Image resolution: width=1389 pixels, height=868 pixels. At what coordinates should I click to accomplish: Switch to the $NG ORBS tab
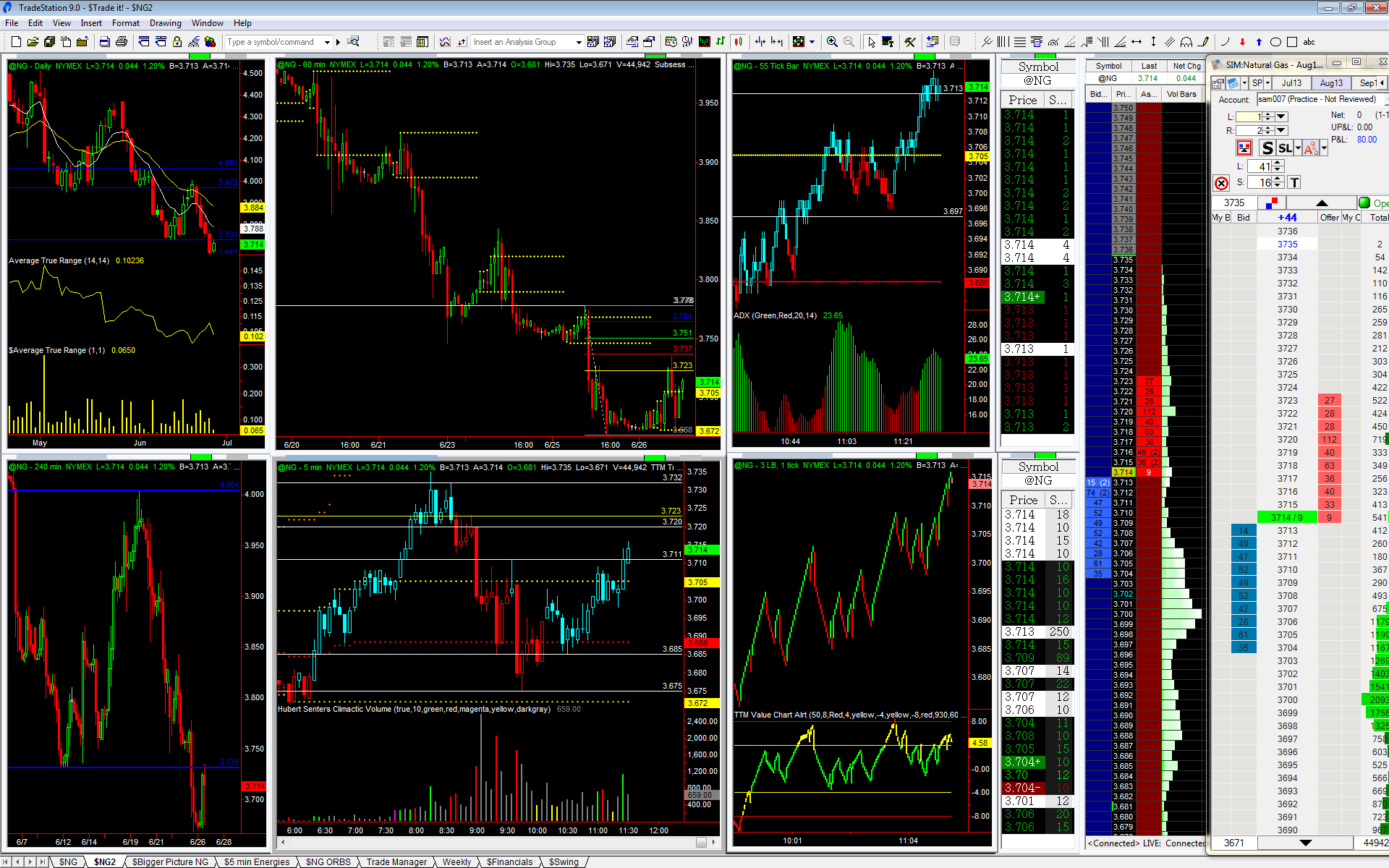pyautogui.click(x=328, y=861)
